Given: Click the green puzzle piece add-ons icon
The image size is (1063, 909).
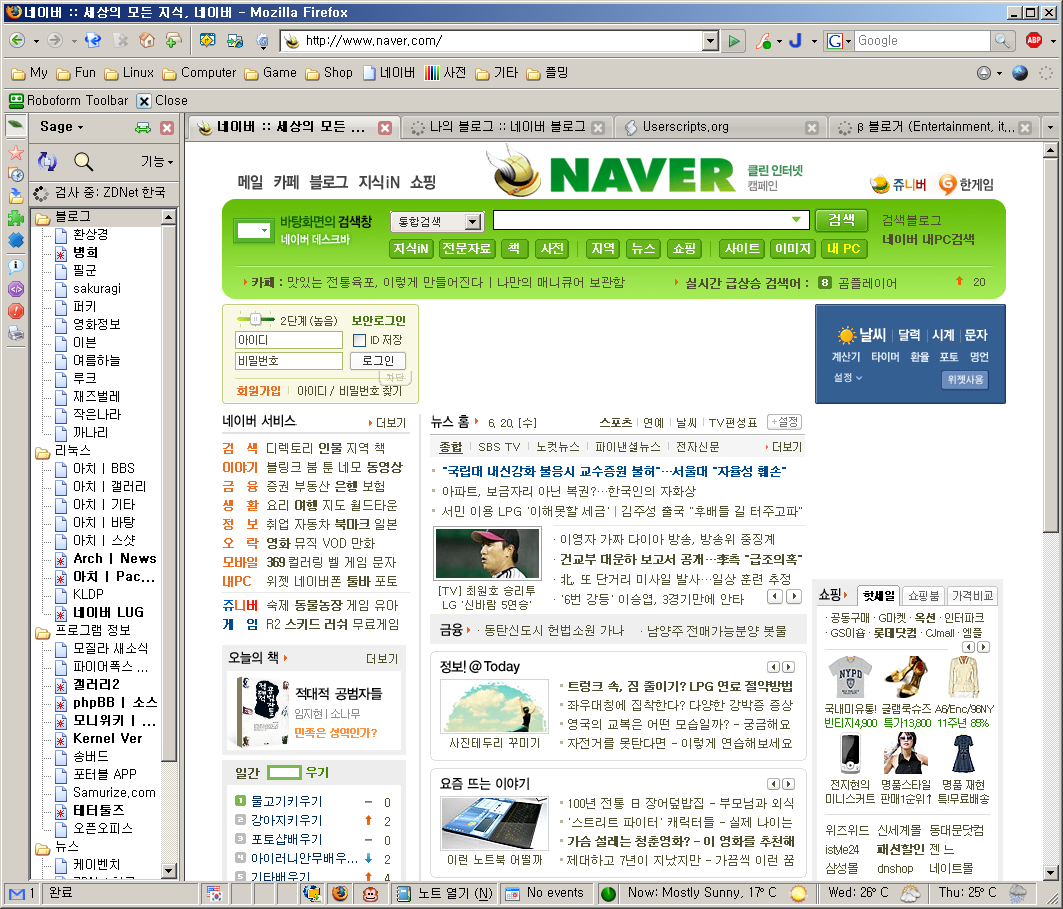Looking at the screenshot, I should click(x=16, y=218).
